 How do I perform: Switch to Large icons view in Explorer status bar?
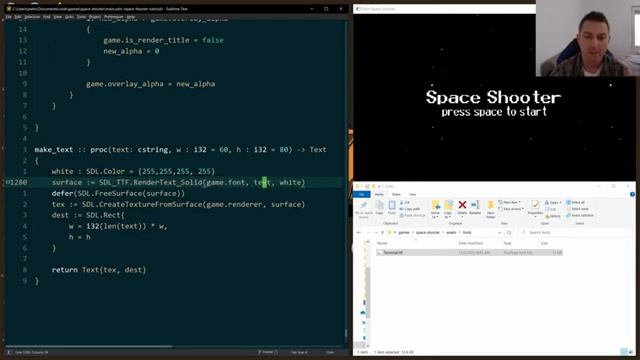tap(631, 351)
